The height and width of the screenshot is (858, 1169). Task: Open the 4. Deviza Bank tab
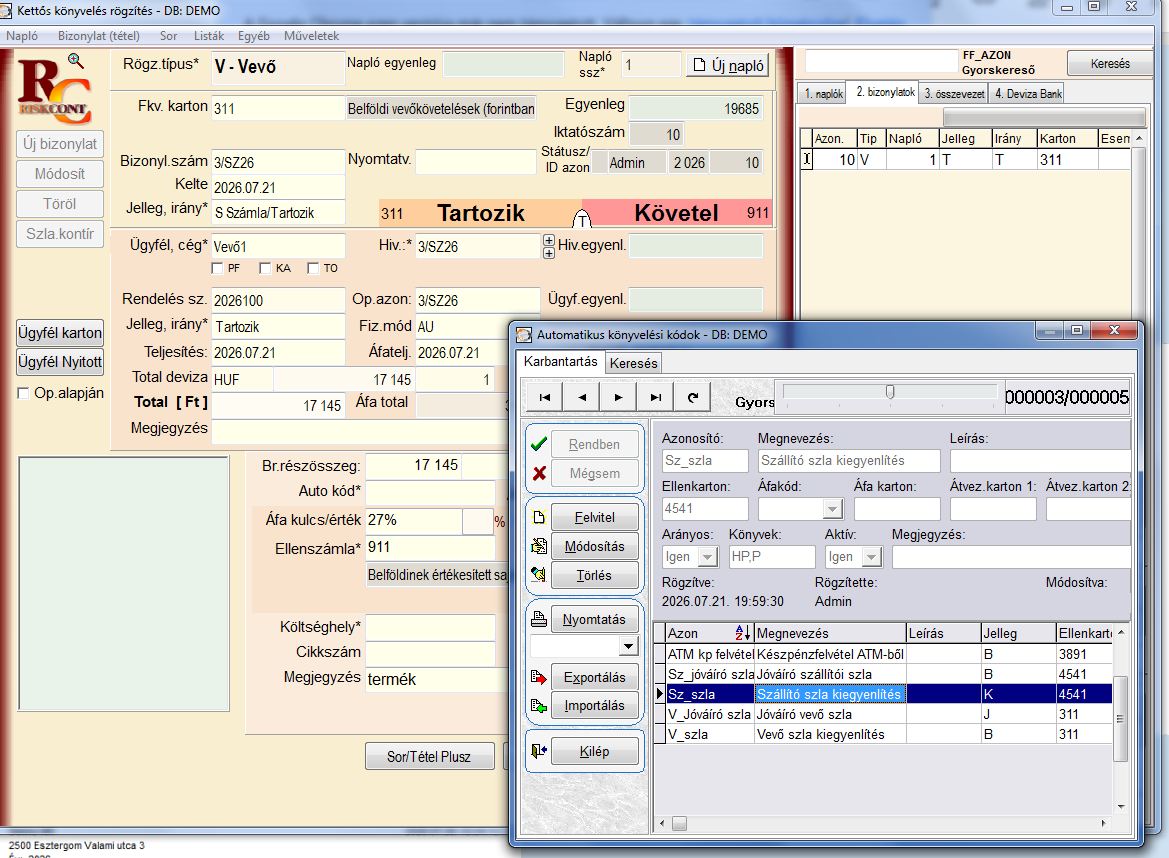1028,93
